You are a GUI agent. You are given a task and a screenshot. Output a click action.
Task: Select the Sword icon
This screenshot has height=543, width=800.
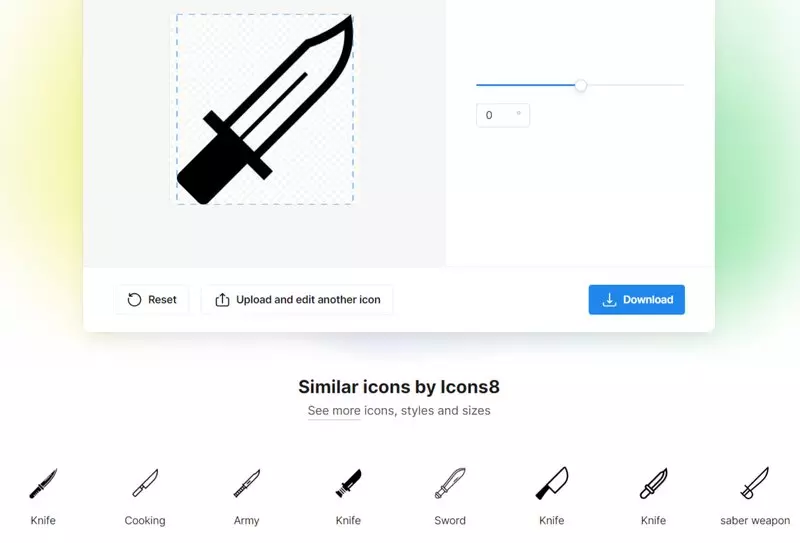coord(449,483)
